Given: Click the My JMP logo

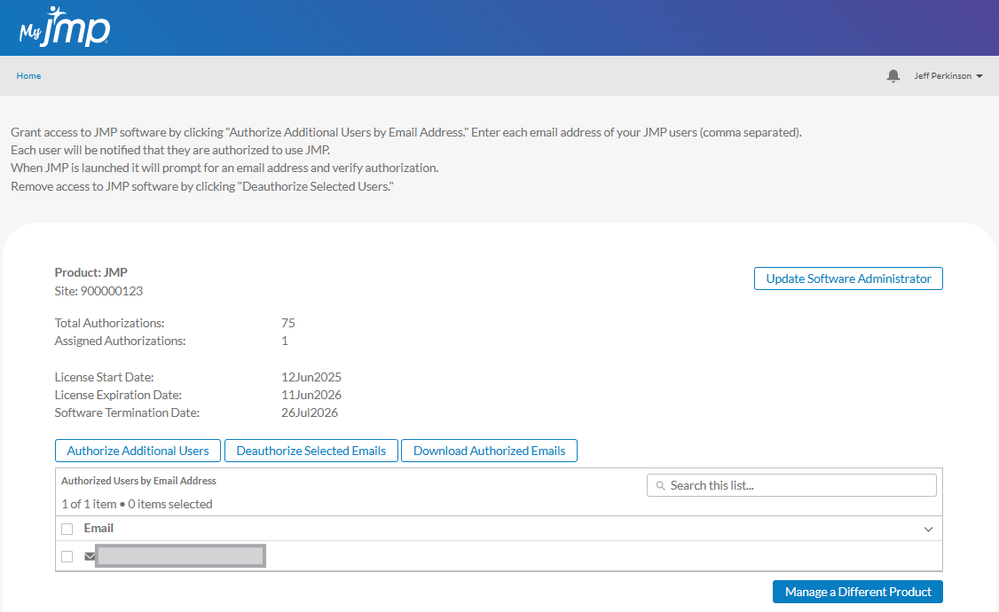Looking at the screenshot, I should click(x=64, y=27).
